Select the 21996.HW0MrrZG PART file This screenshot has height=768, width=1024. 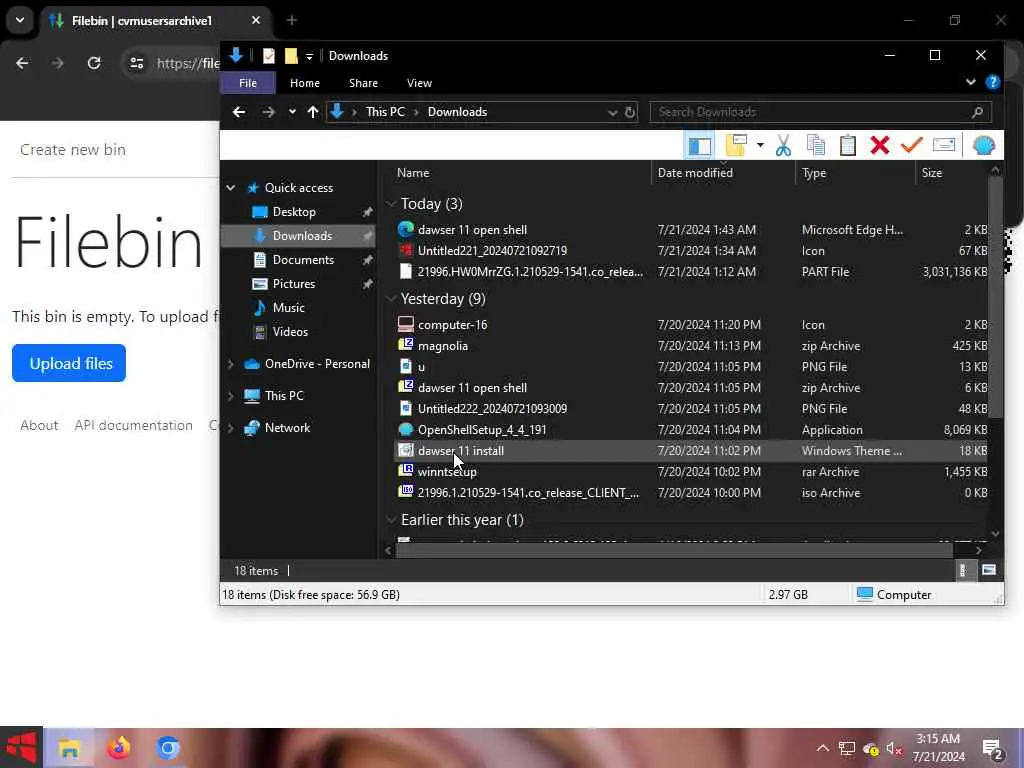coord(530,272)
